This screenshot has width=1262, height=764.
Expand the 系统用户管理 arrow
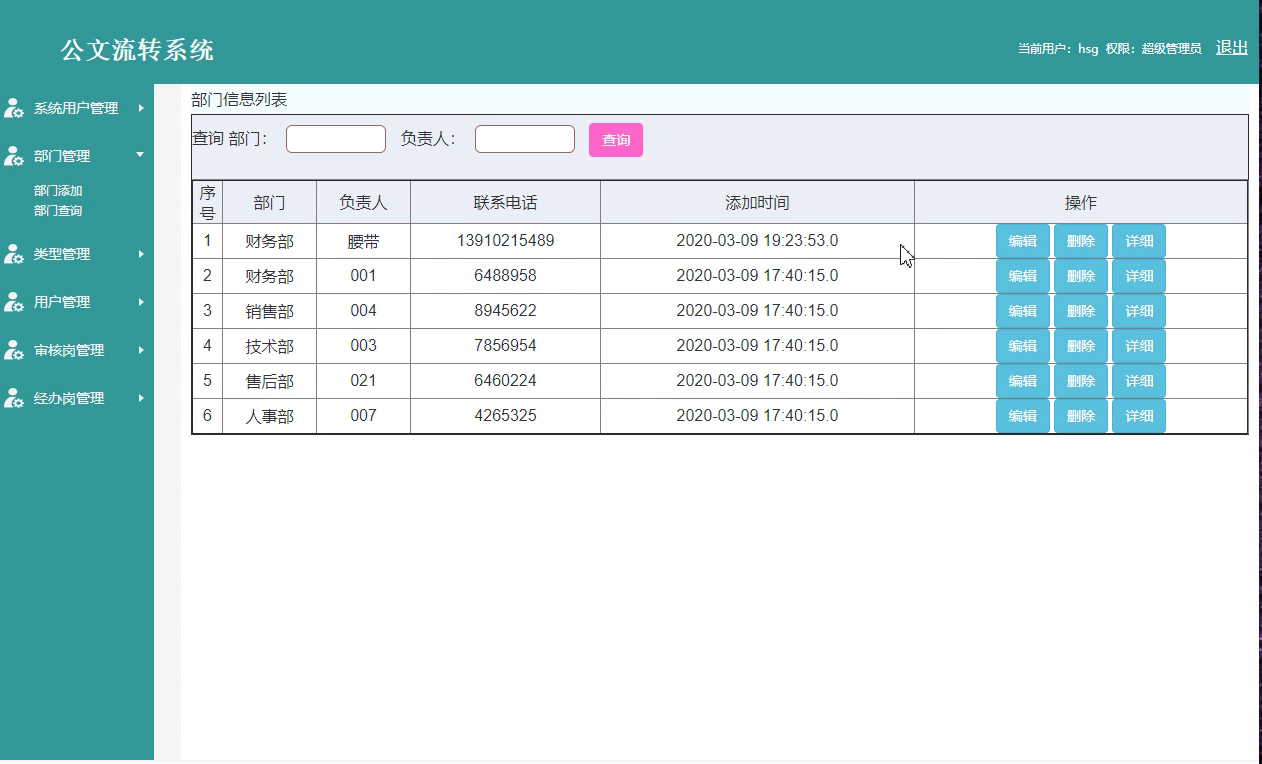coord(141,108)
